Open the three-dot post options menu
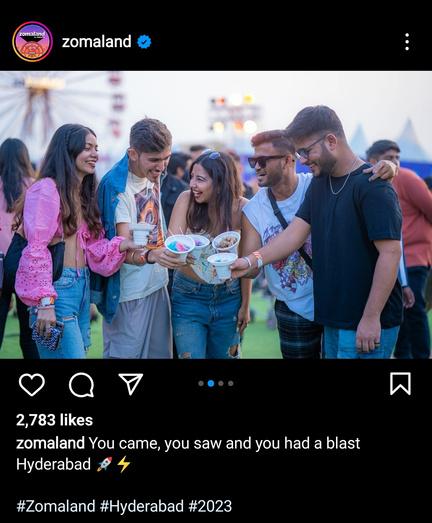 [407, 42]
